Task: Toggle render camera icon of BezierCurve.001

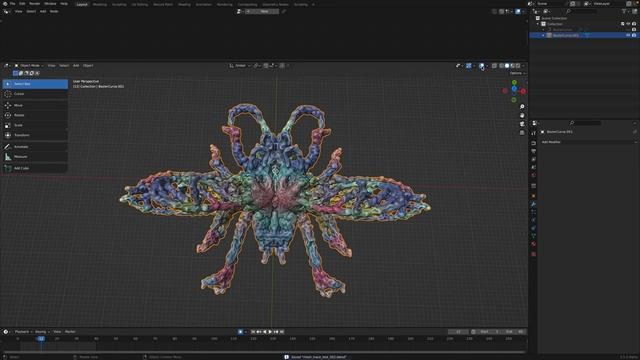Action: pos(634,36)
